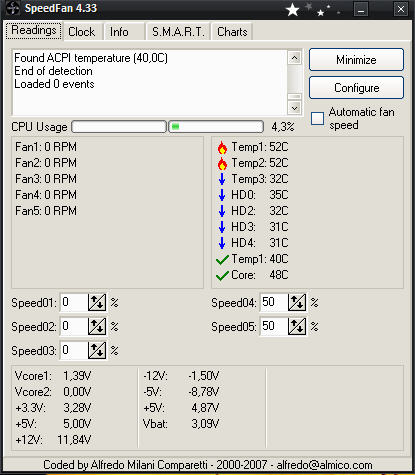Screen dimensions: 415x475
Task: Click the Speed03 value field
Action: pos(74,351)
